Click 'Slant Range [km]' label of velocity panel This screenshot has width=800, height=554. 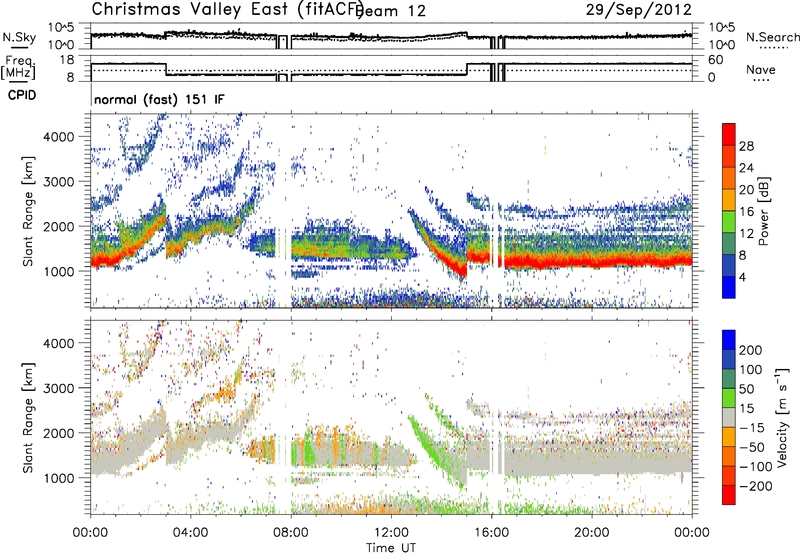click(28, 417)
